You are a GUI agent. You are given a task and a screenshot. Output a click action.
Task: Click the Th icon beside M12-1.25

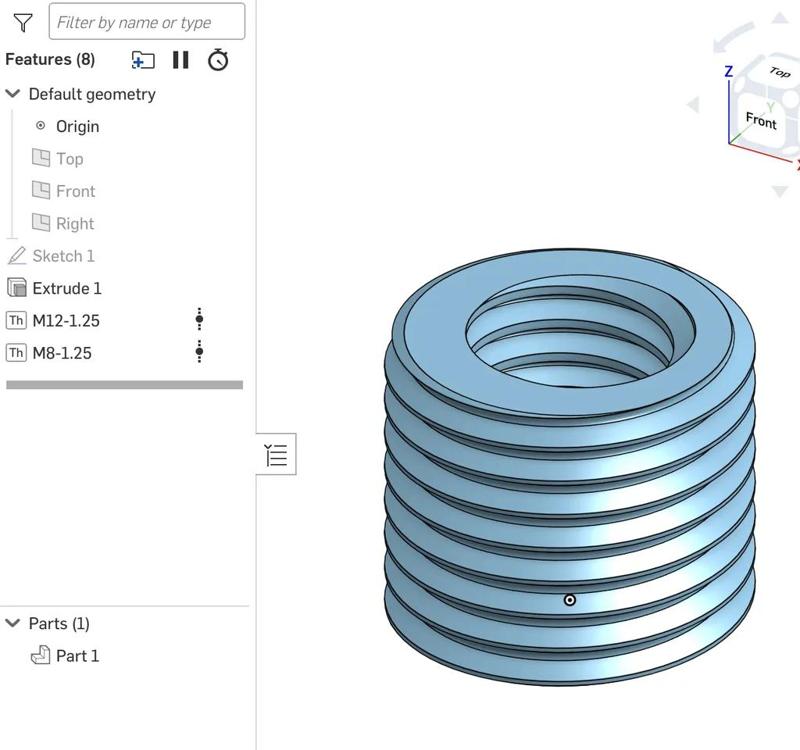coord(16,320)
